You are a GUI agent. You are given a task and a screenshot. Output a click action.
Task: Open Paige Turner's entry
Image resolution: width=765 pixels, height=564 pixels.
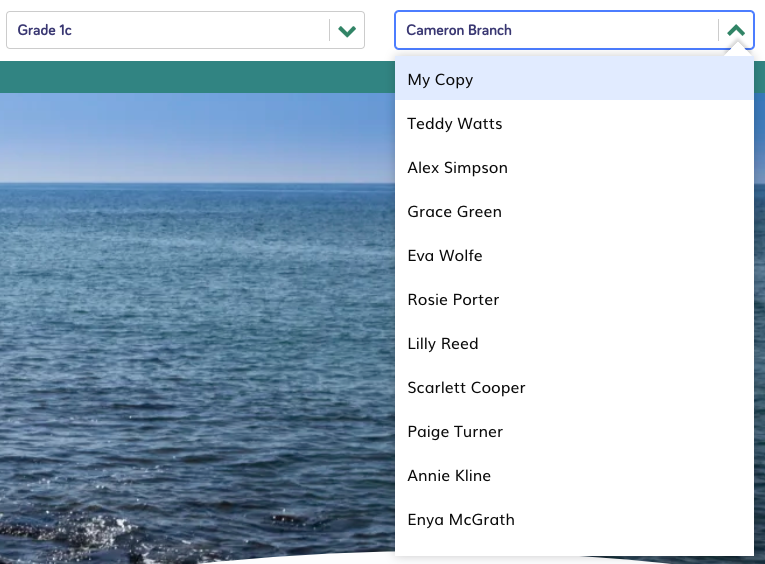pyautogui.click(x=455, y=432)
